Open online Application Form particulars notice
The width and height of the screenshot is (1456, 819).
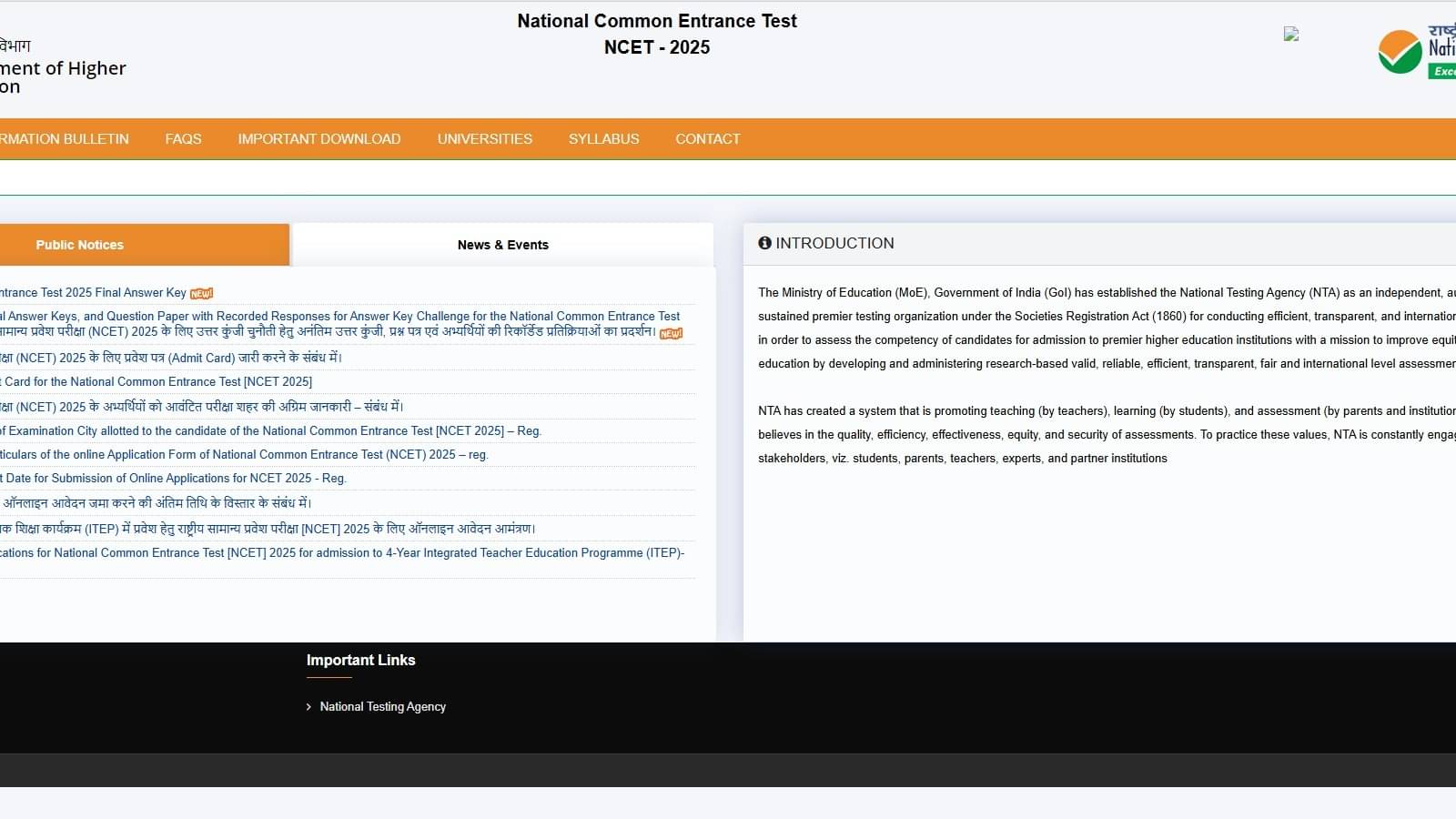tap(244, 455)
